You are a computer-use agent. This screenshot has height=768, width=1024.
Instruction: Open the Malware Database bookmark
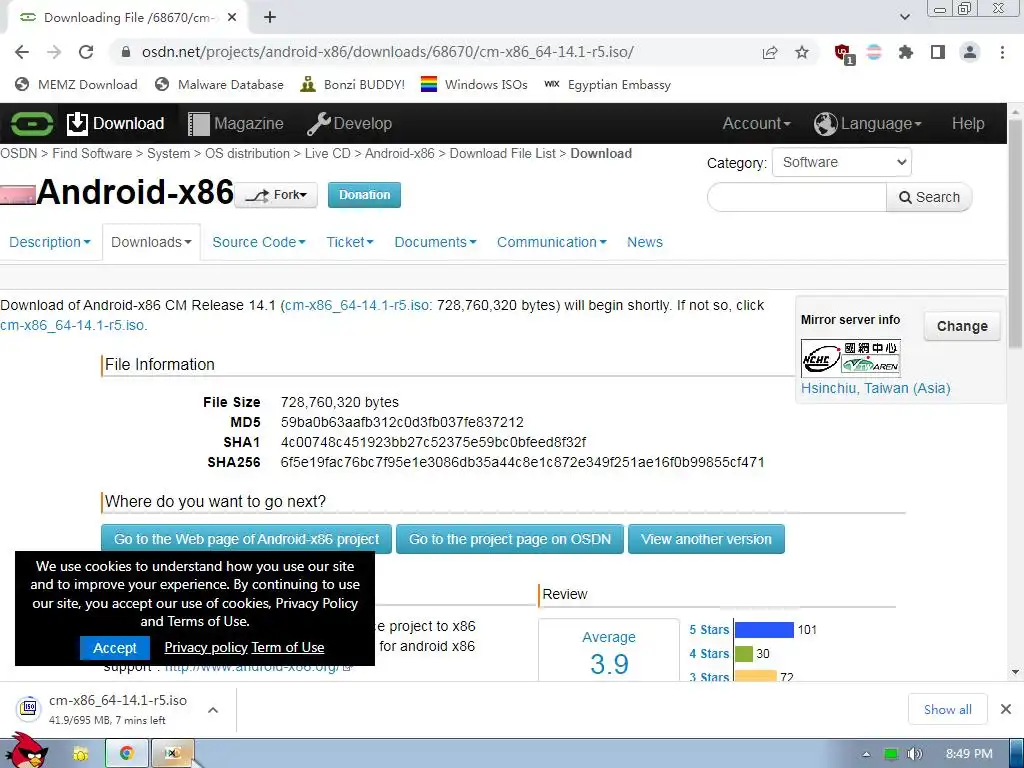click(x=219, y=84)
